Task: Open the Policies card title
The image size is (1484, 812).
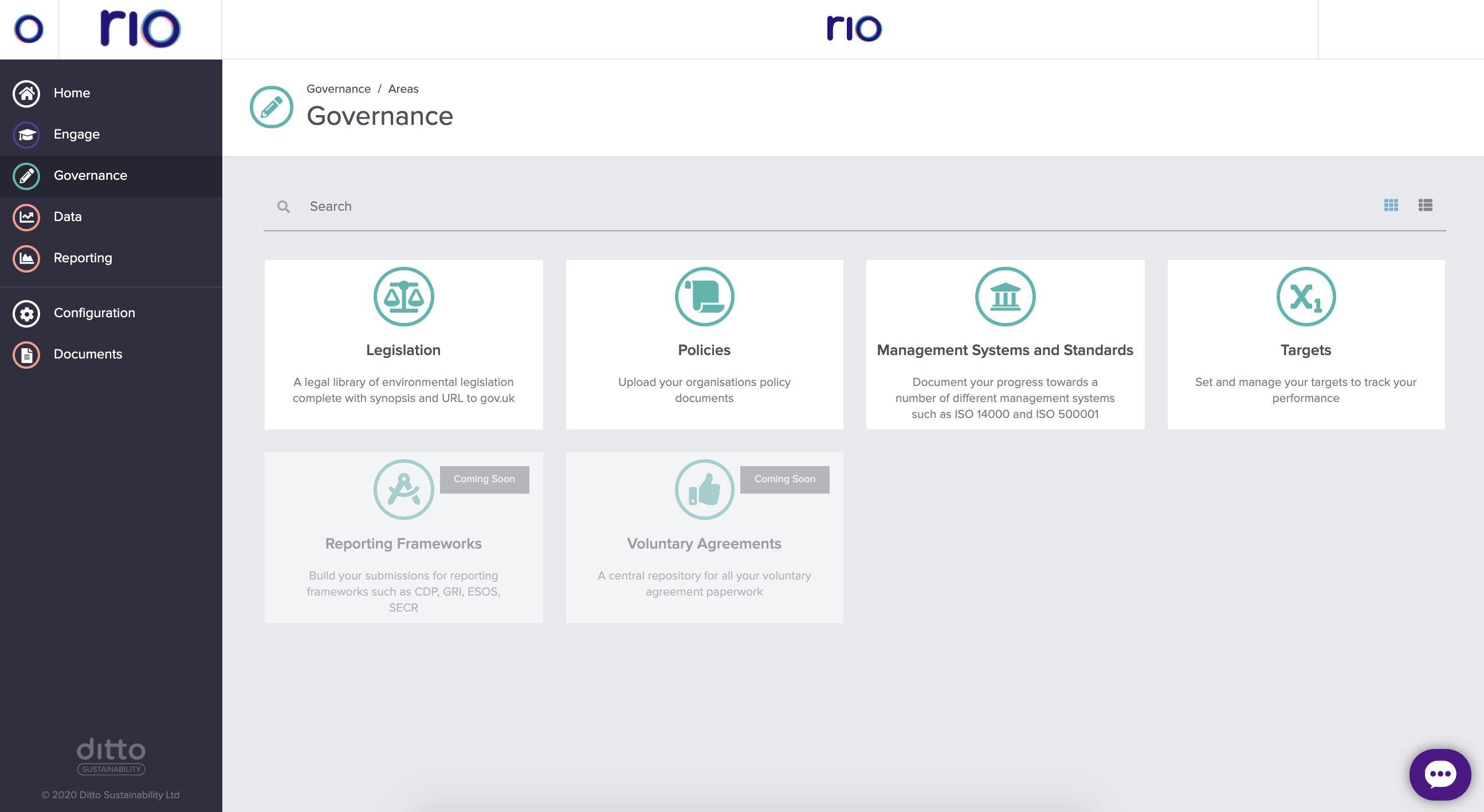Action: (x=704, y=350)
